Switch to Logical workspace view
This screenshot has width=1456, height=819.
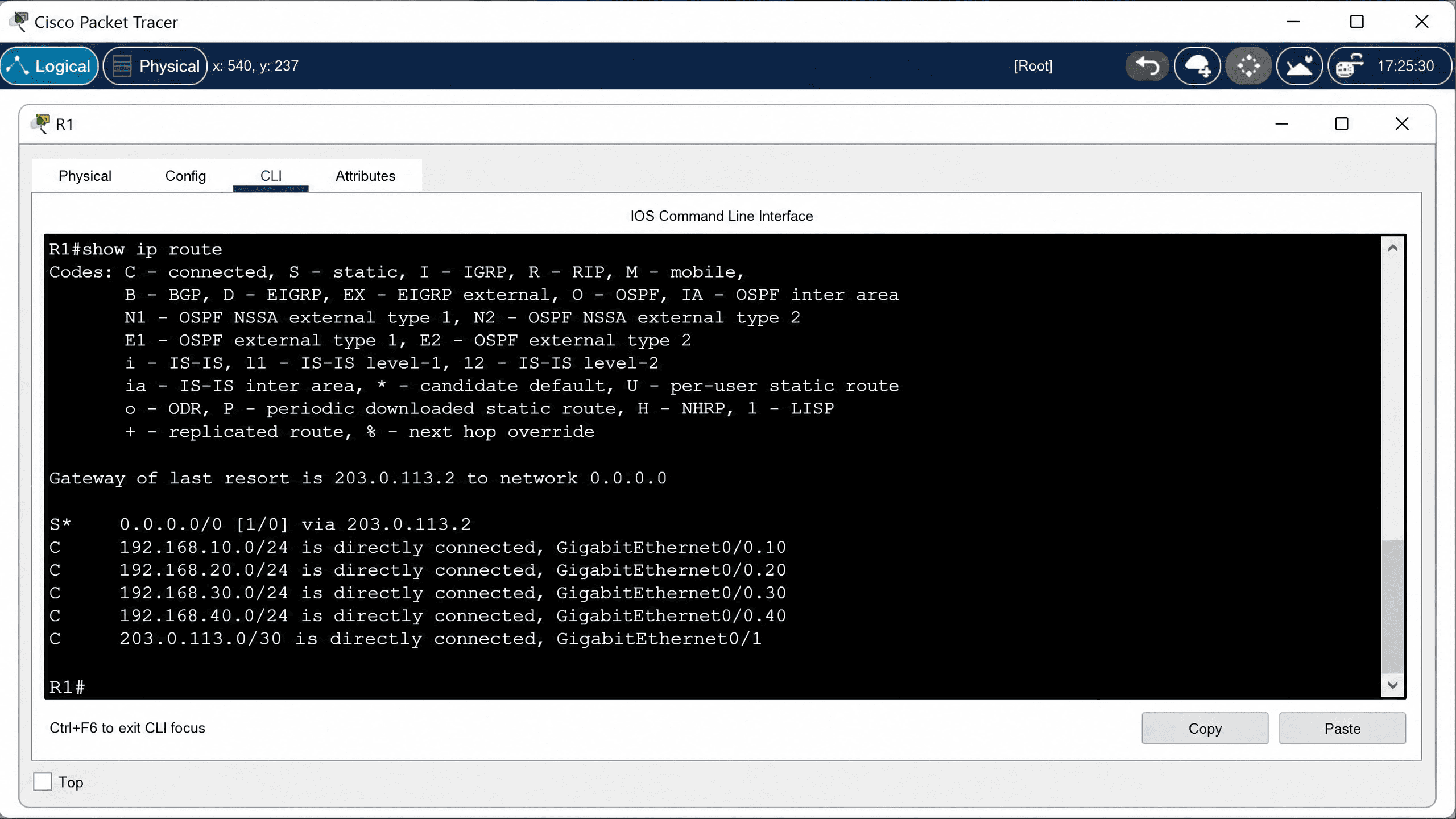49,66
